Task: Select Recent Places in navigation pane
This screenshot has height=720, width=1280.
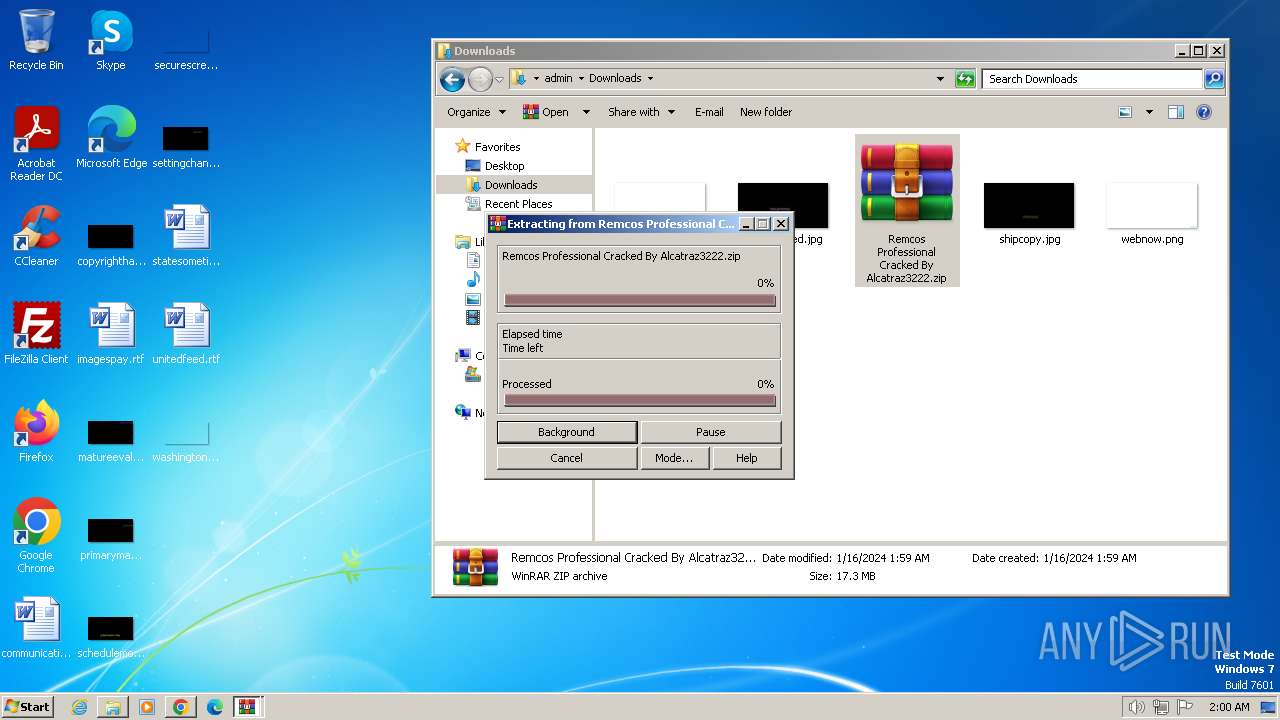Action: [x=518, y=204]
